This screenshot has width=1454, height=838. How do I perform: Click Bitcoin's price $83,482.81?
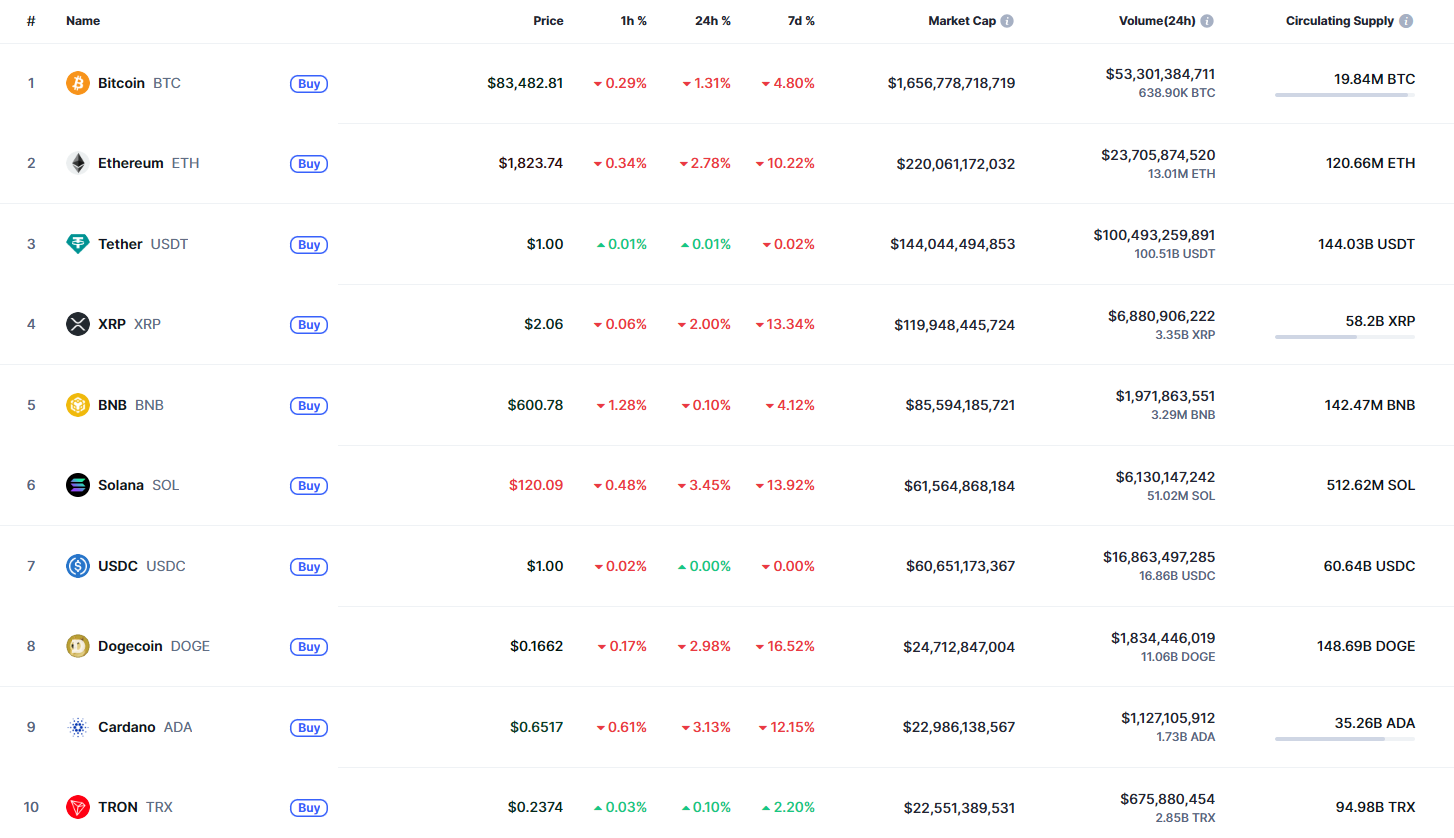[525, 83]
